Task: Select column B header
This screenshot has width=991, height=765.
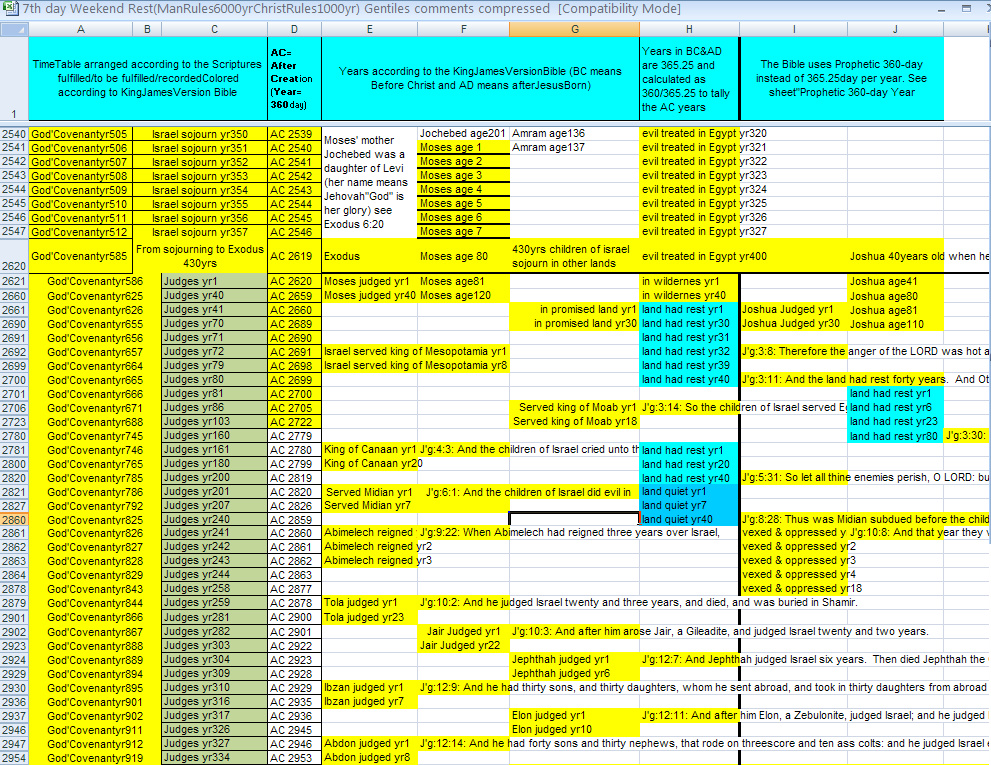Action: click(147, 29)
